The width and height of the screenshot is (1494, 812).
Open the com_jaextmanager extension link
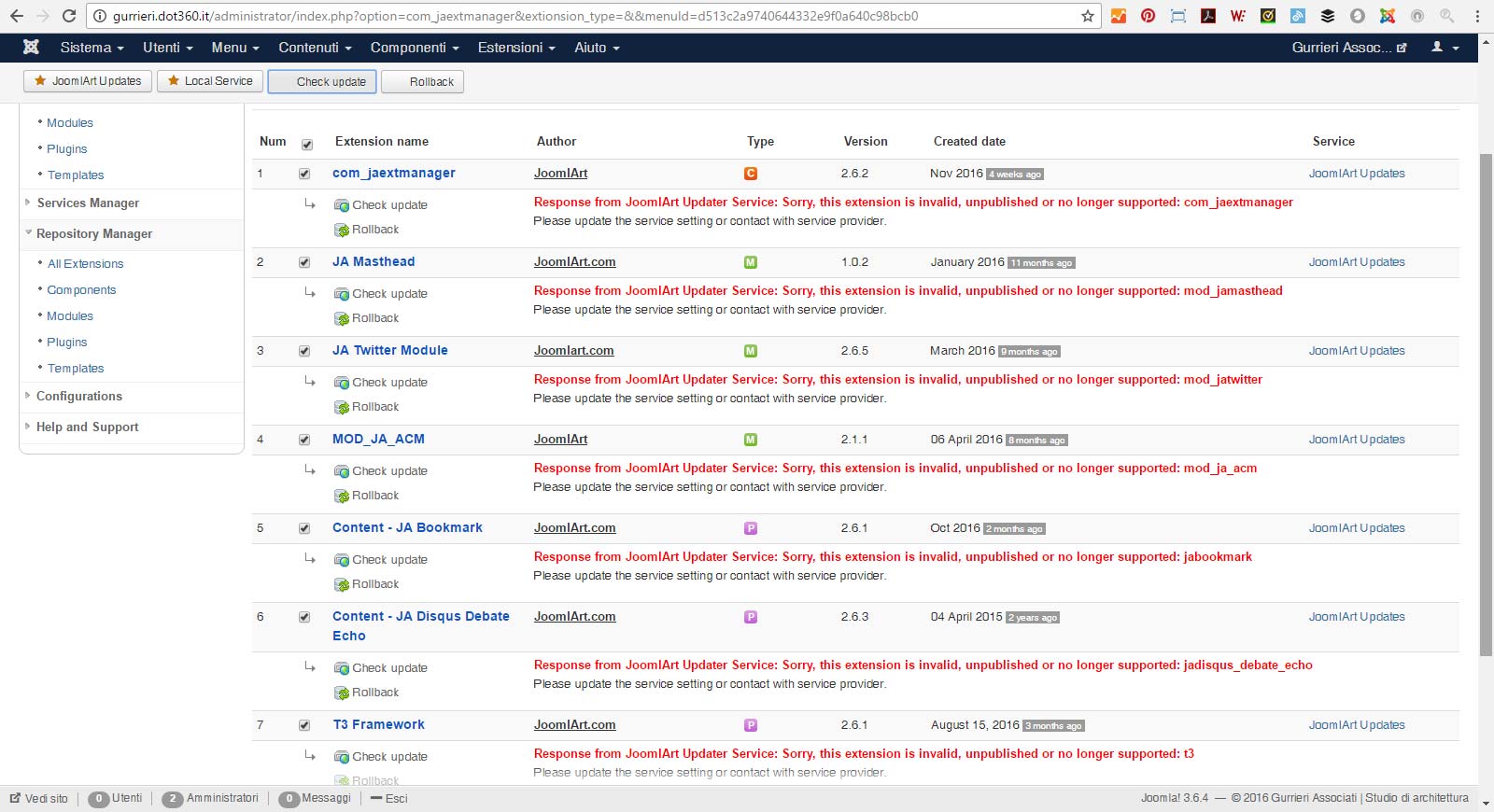[394, 174]
